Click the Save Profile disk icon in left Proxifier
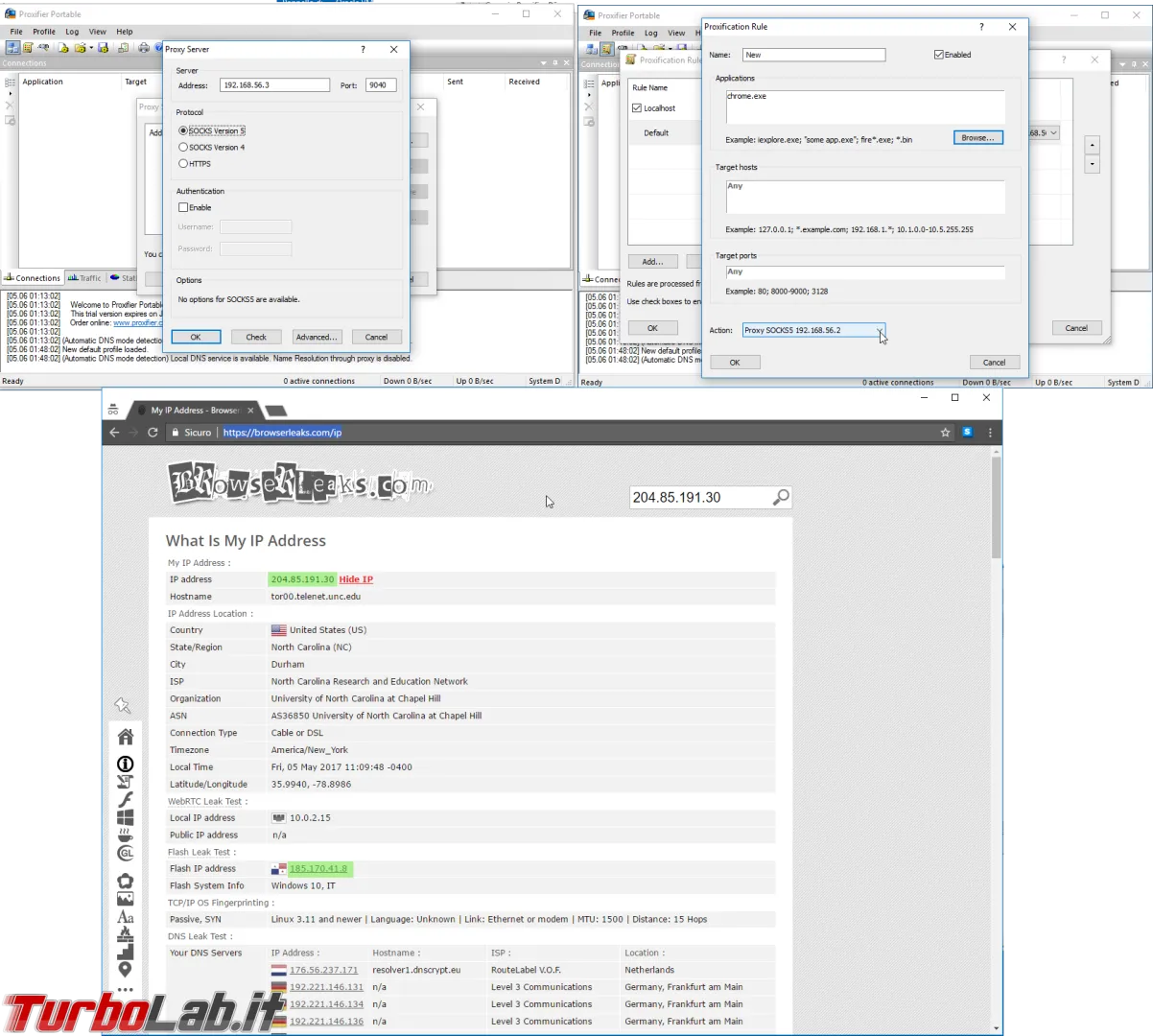Screen dimensions: 1153x1036 [x=103, y=47]
